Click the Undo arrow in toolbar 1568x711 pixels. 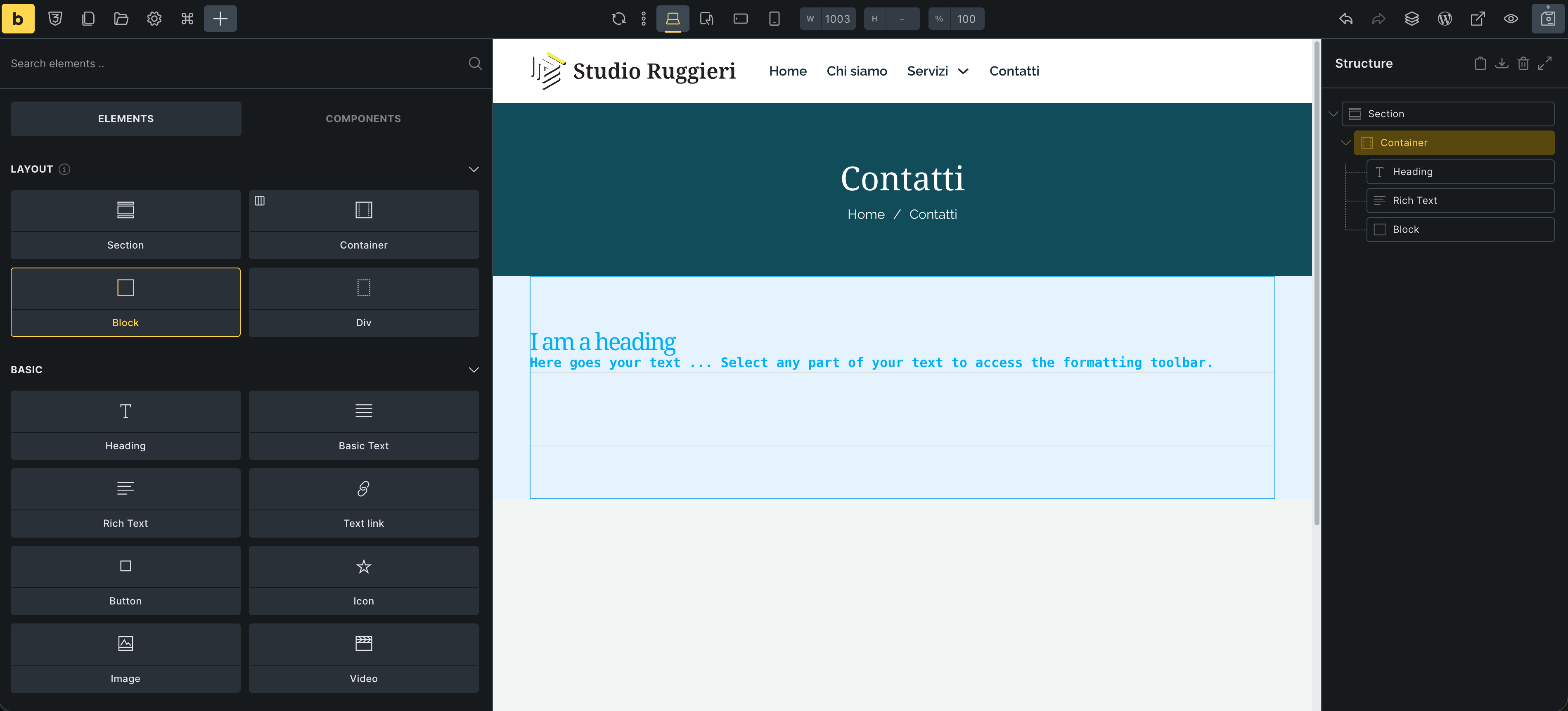(x=1346, y=18)
